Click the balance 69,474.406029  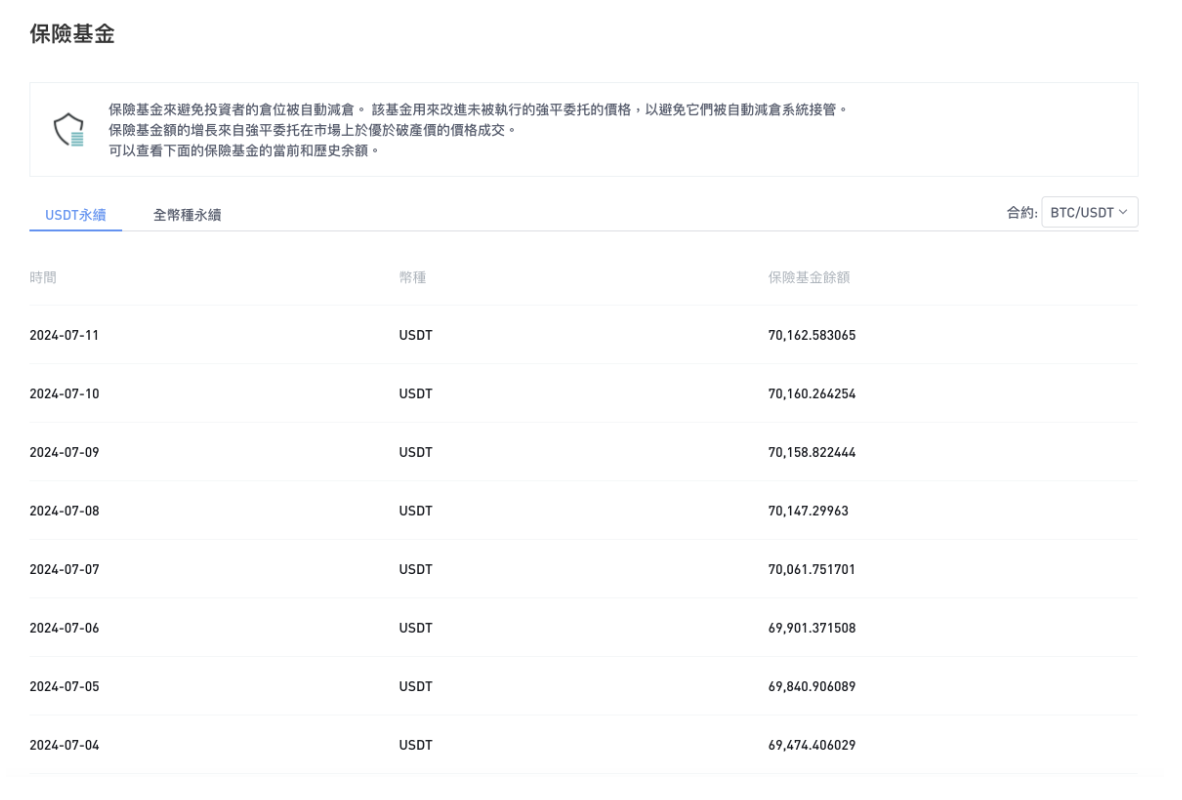[x=812, y=745]
